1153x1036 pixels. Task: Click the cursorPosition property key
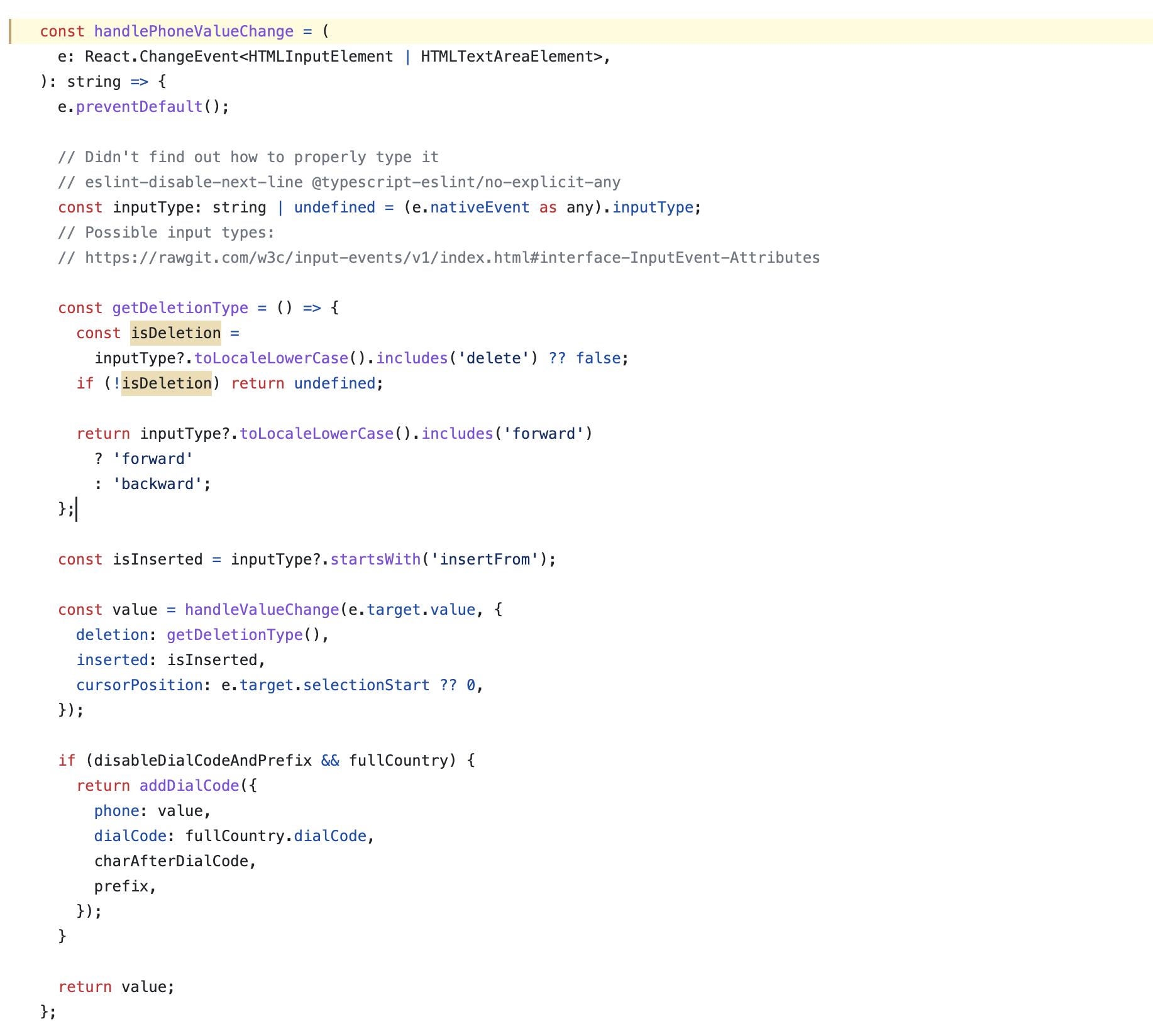click(x=138, y=685)
